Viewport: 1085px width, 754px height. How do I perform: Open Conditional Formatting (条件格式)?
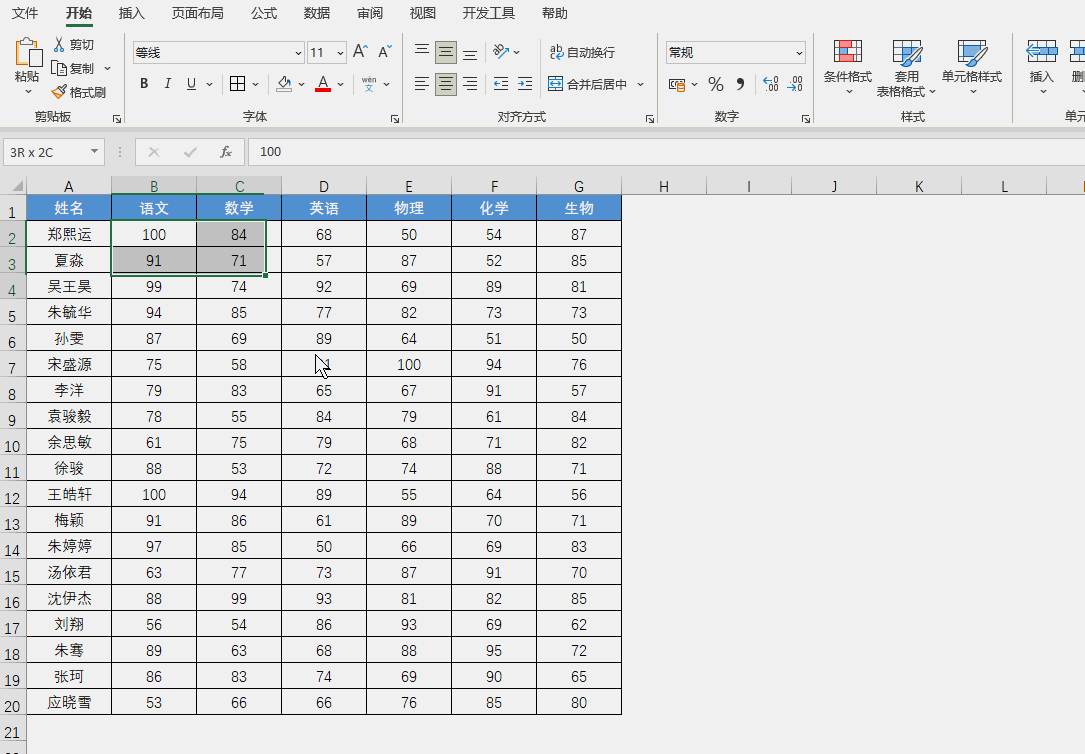click(848, 66)
